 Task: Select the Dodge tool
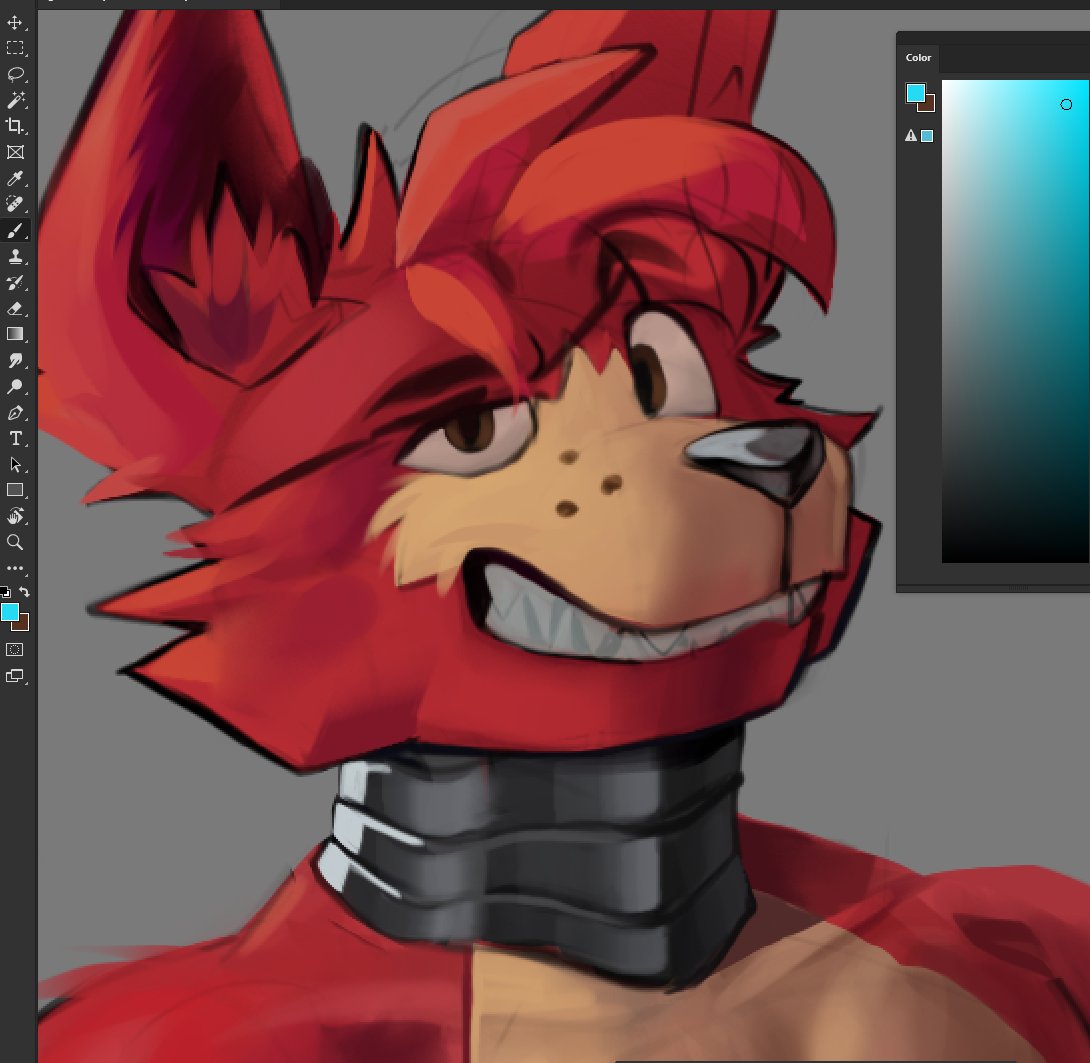15,386
